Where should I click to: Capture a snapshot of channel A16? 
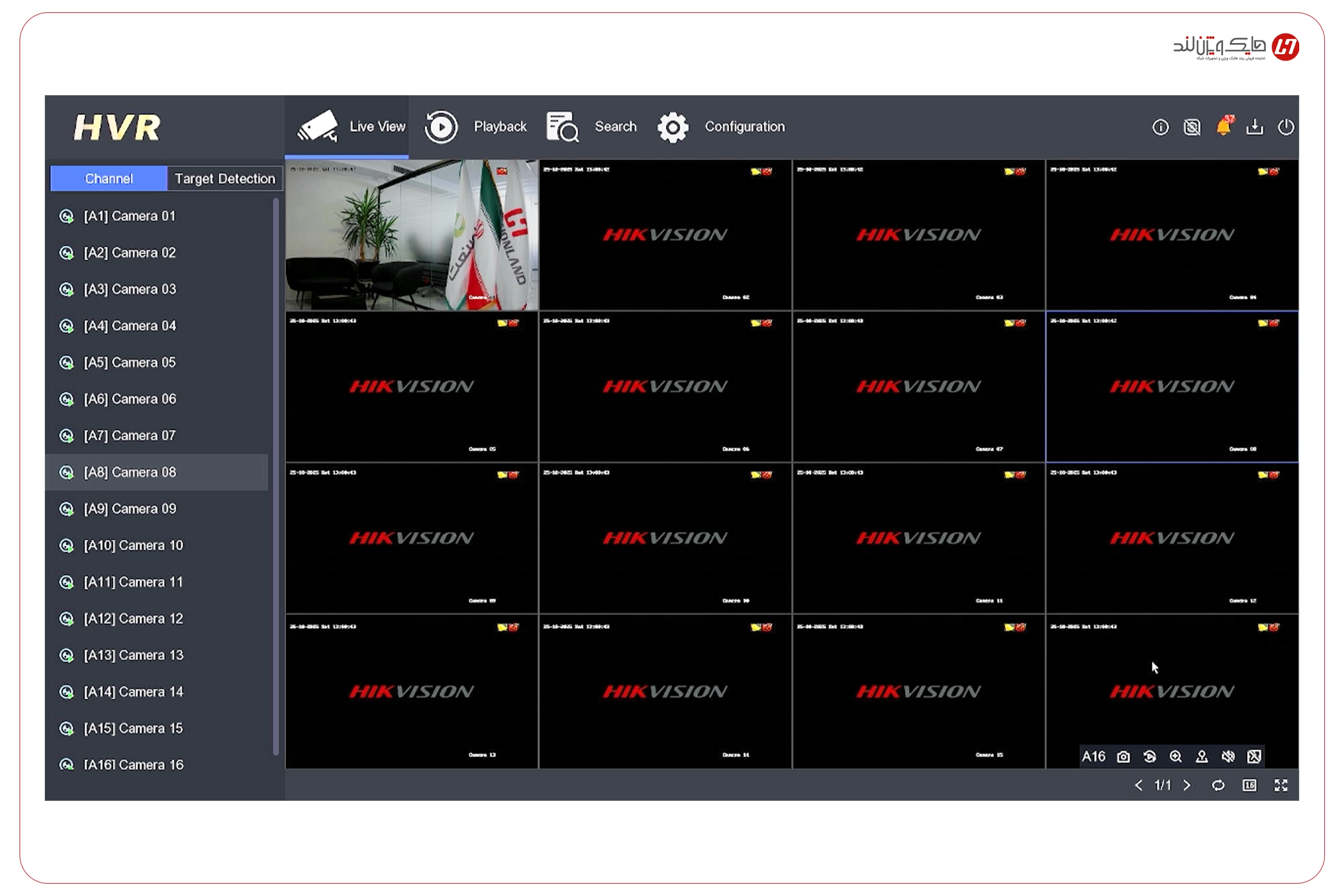pos(1123,757)
